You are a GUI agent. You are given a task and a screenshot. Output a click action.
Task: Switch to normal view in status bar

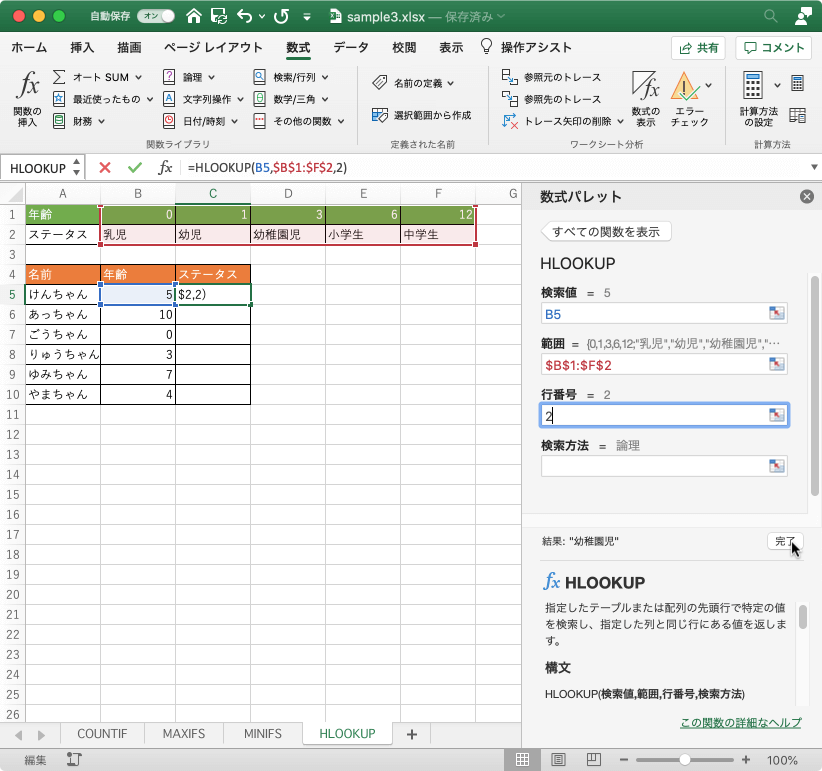point(522,759)
